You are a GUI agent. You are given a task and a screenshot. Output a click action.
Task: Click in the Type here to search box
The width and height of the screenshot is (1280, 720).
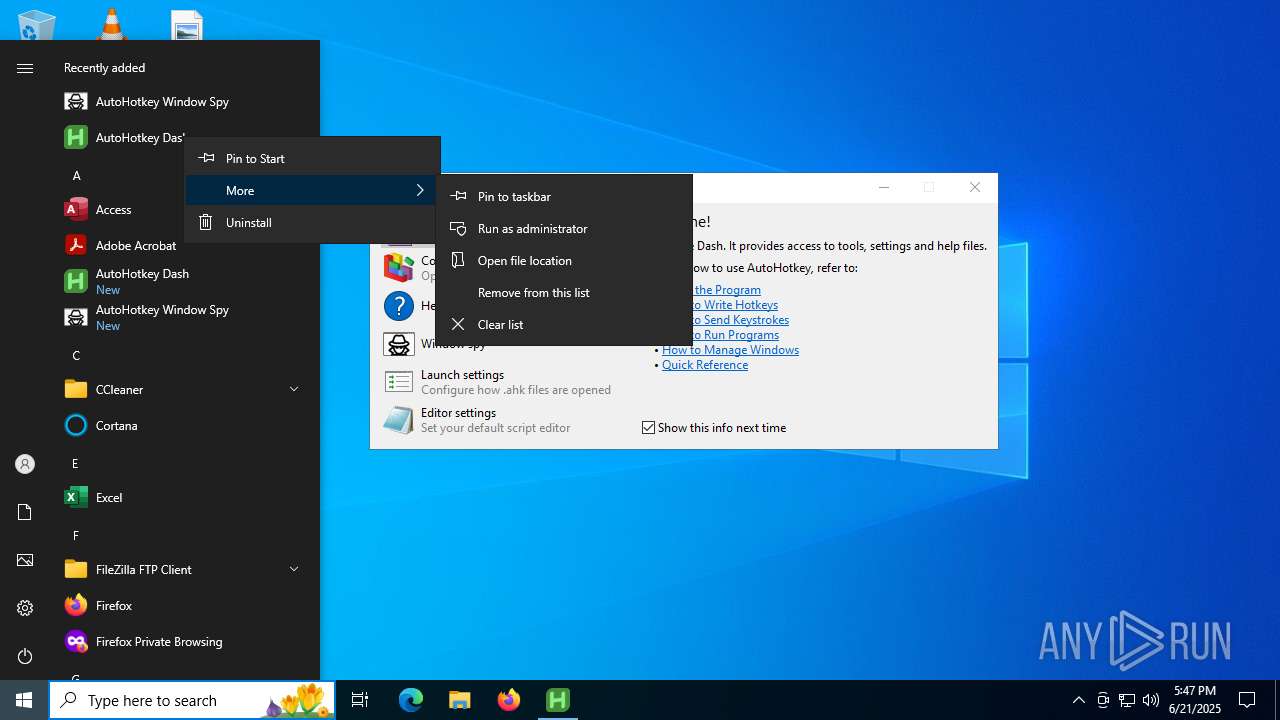point(192,700)
